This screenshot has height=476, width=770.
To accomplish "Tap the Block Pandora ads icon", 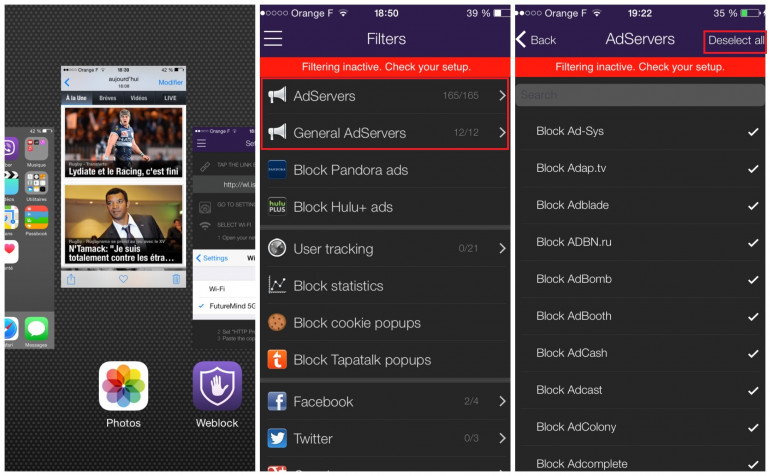I will tap(277, 170).
